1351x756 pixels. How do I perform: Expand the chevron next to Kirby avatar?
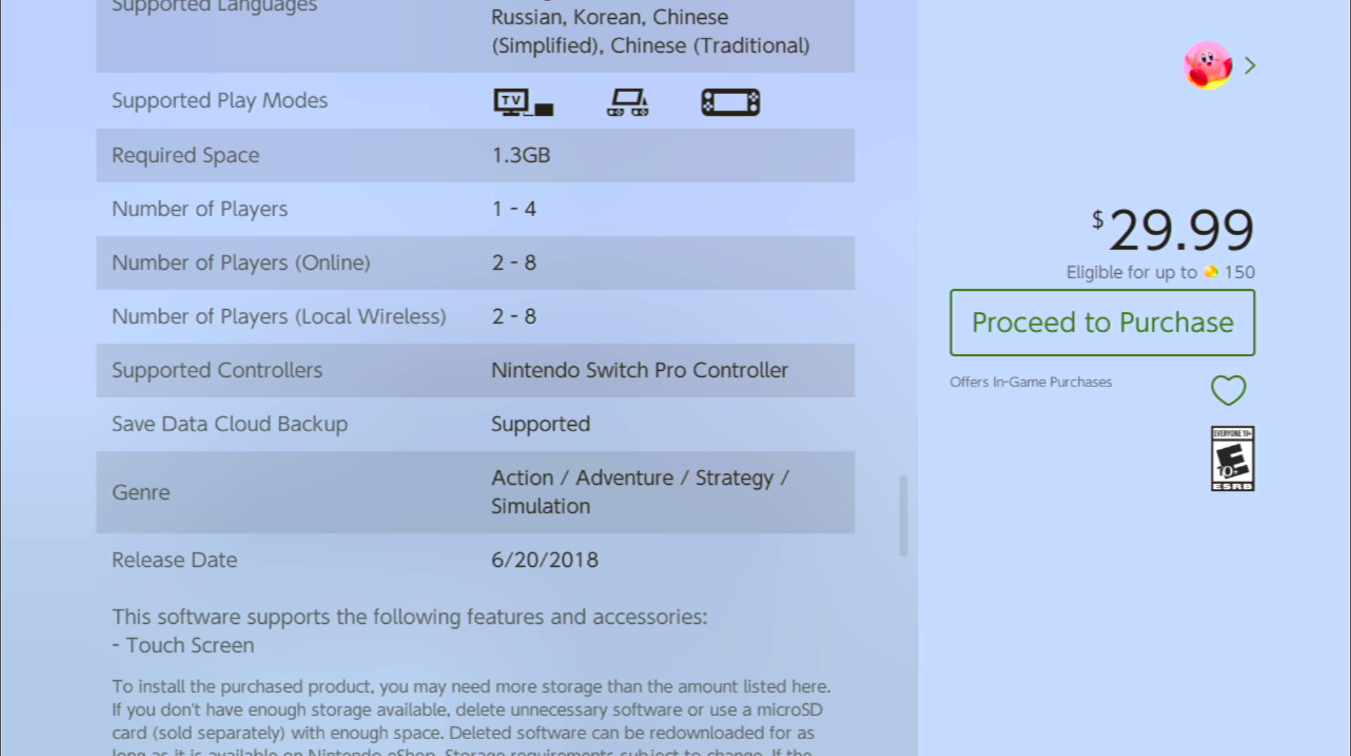(x=1250, y=66)
